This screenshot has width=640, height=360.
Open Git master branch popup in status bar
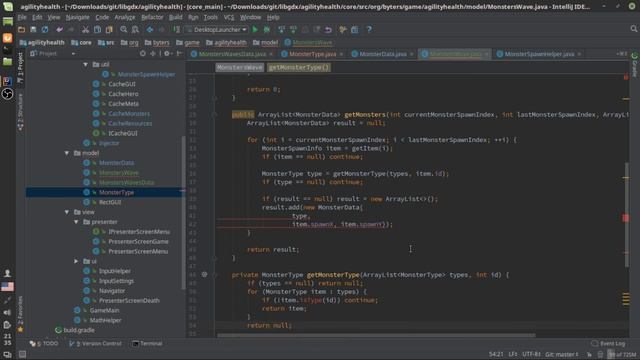pyautogui.click(x=562, y=354)
